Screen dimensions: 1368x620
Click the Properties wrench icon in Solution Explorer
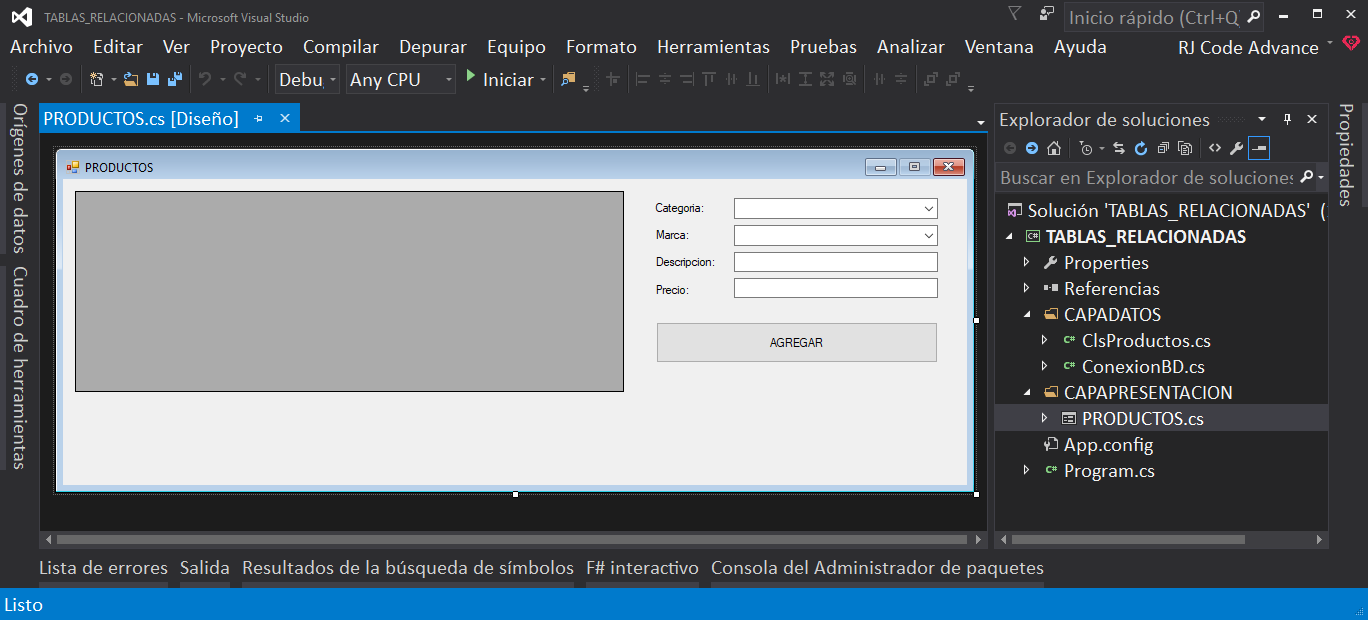pos(1237,147)
